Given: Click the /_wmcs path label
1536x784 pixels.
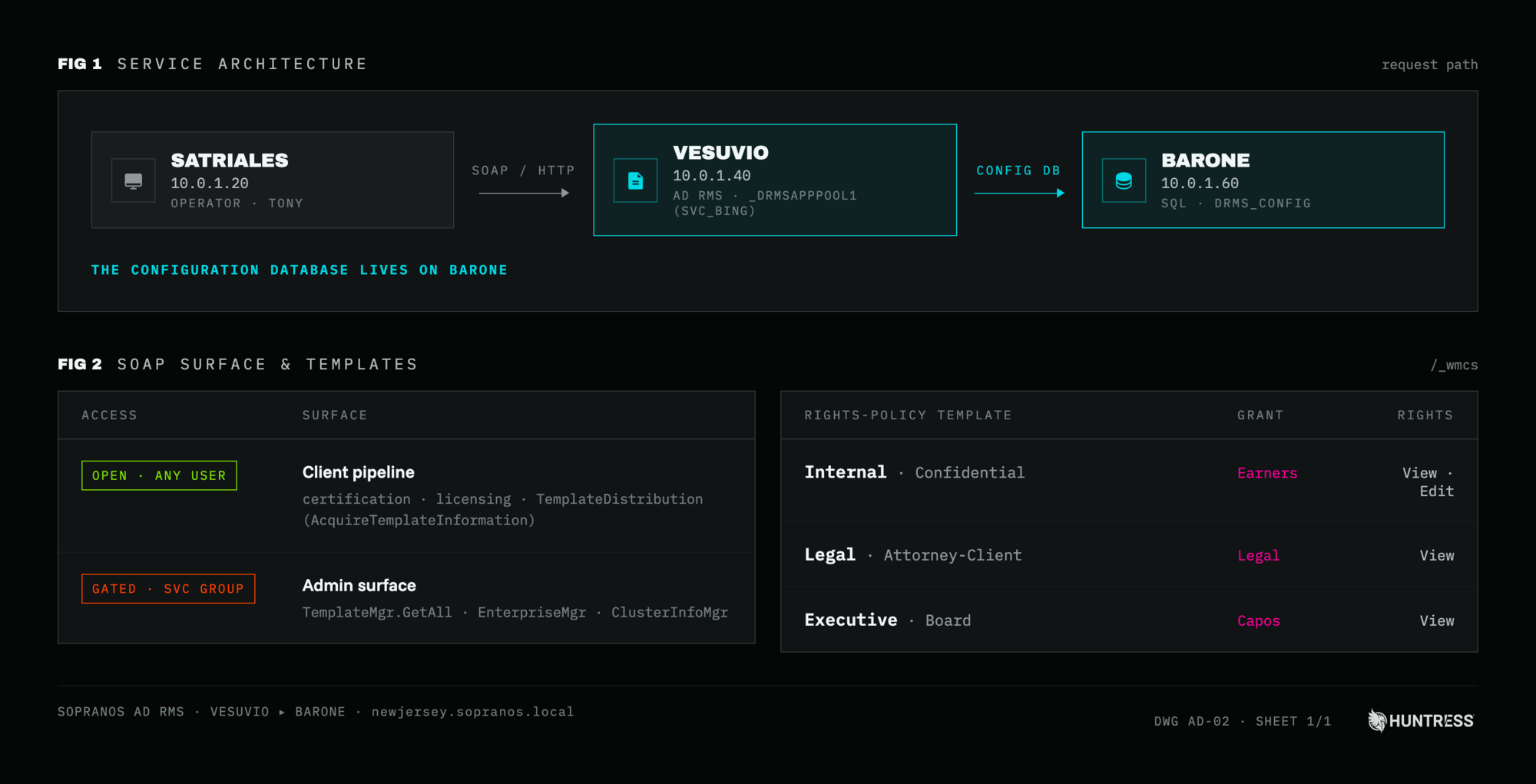Looking at the screenshot, I should tap(1454, 366).
